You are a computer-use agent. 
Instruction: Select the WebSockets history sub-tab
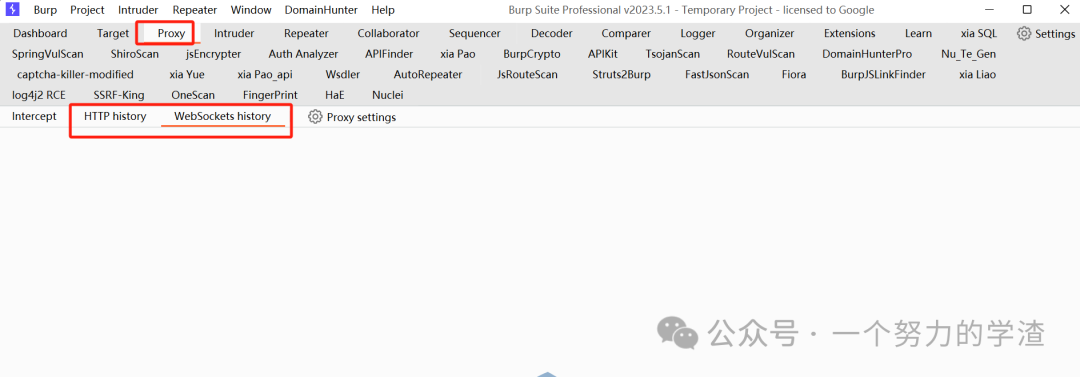[222, 116]
